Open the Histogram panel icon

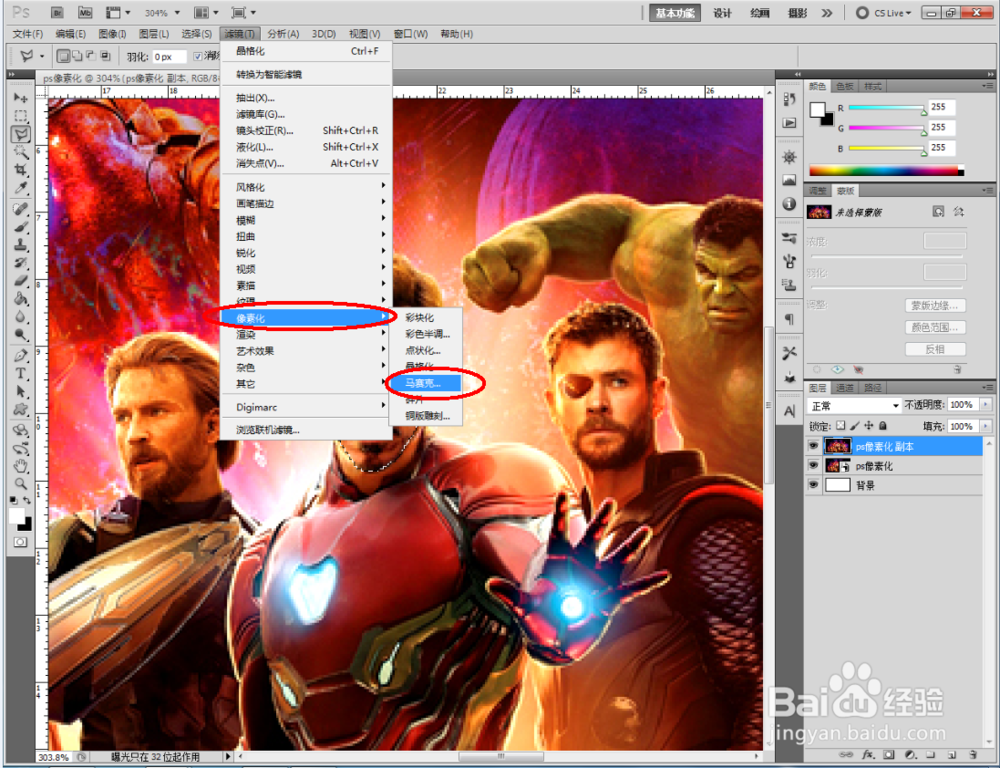790,181
